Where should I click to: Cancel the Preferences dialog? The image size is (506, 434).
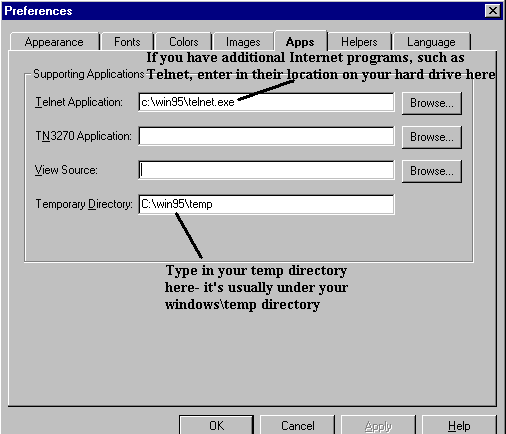297,425
